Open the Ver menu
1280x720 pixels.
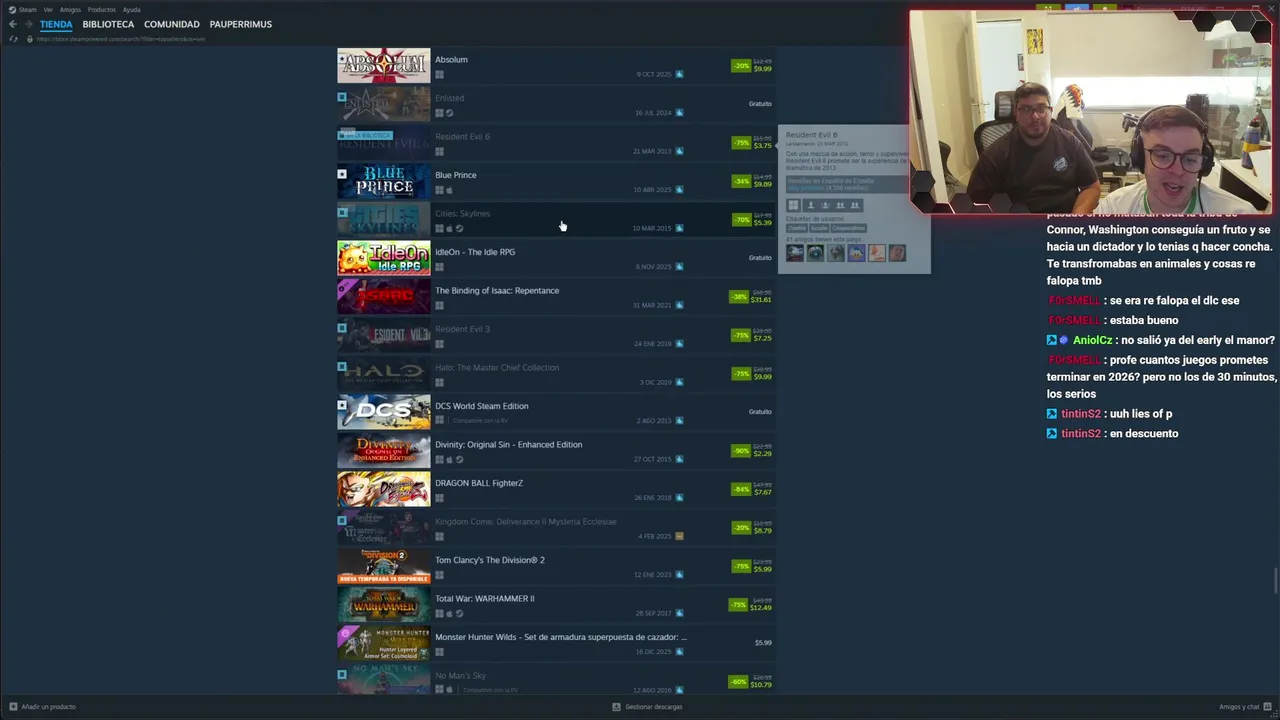[48, 9]
